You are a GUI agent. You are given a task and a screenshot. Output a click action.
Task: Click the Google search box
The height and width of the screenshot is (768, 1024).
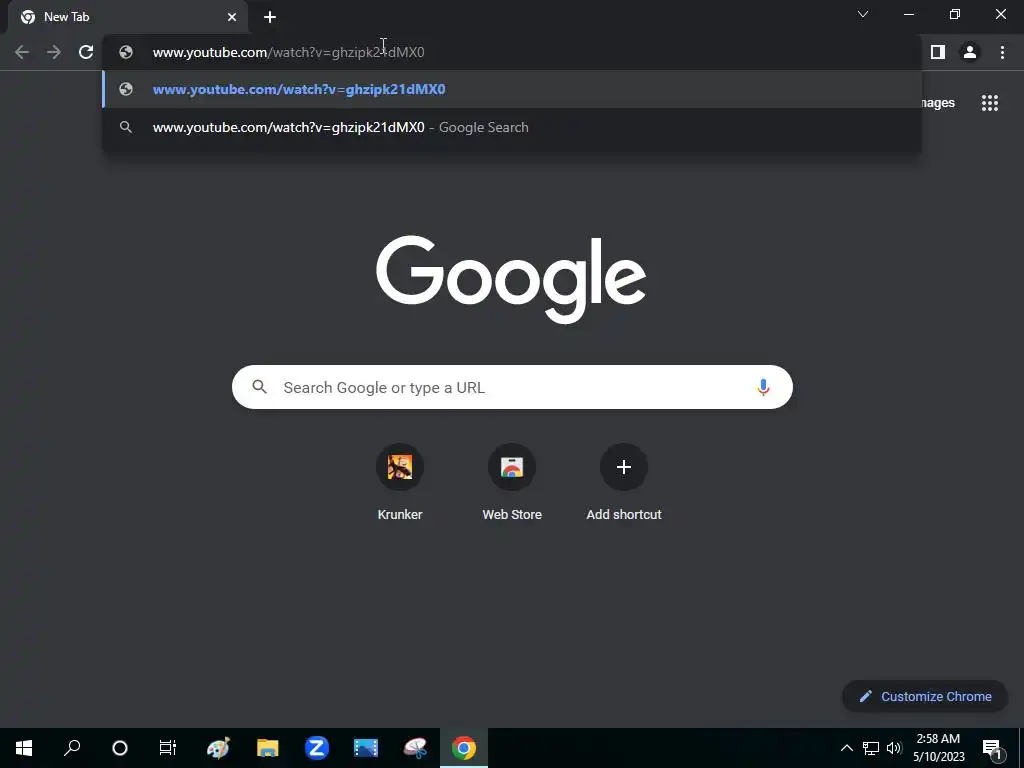pyautogui.click(x=512, y=387)
